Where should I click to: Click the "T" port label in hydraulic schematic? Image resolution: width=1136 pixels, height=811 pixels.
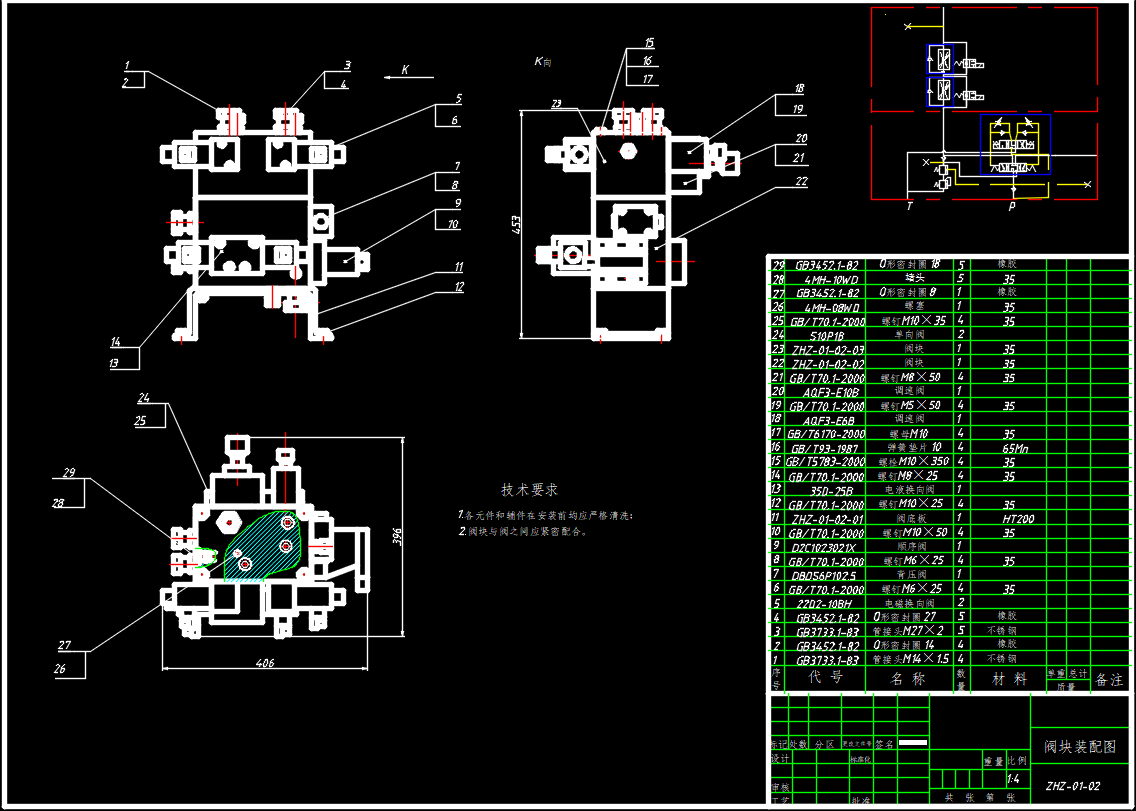(909, 207)
